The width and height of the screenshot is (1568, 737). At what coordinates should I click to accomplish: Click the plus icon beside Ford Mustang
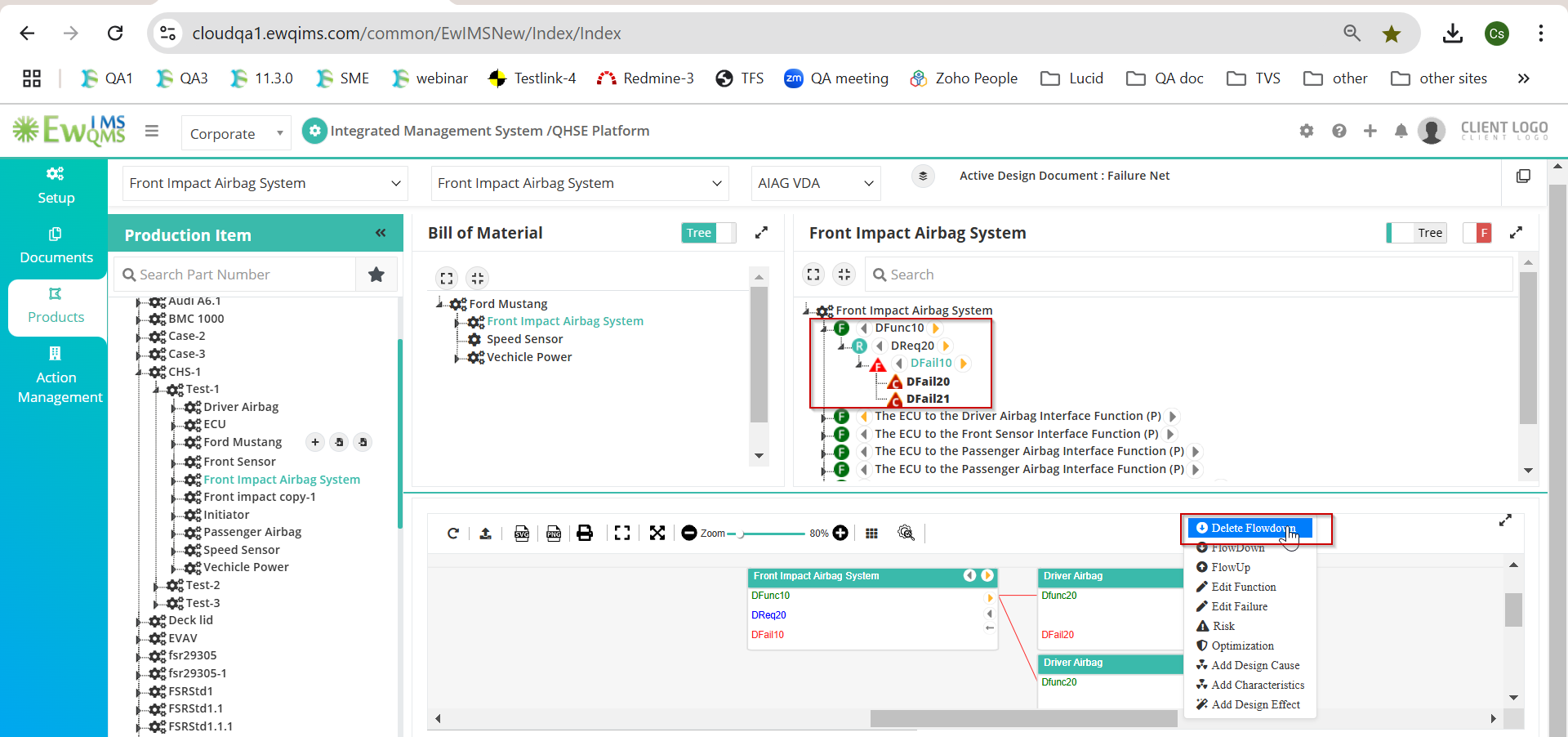pyautogui.click(x=315, y=442)
